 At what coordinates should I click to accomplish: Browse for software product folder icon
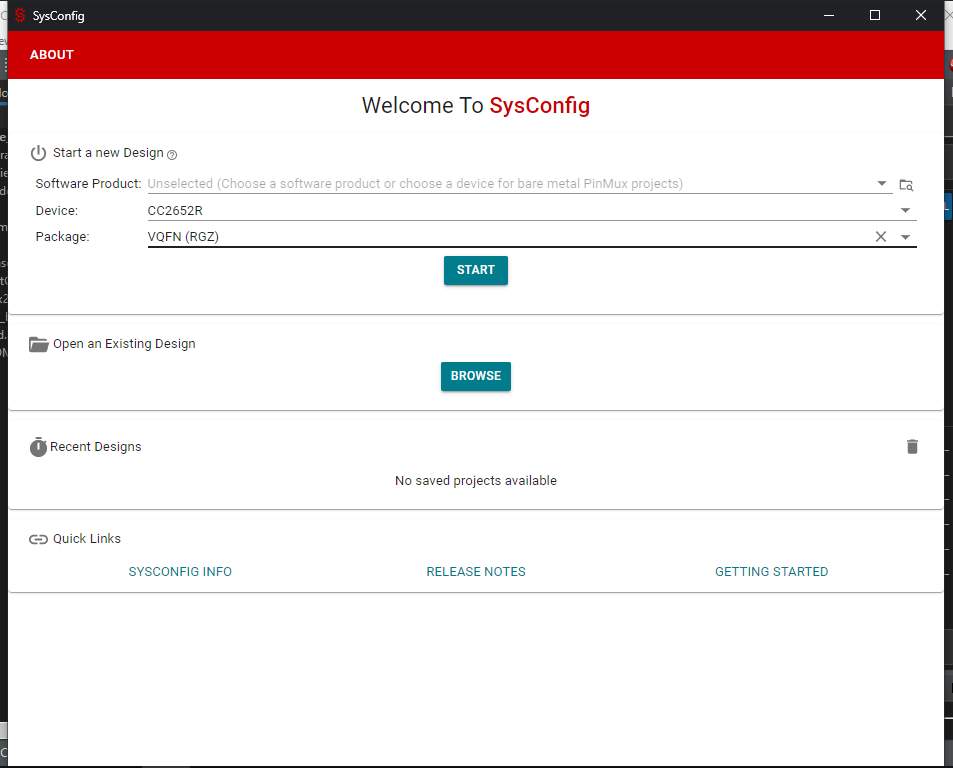(906, 185)
